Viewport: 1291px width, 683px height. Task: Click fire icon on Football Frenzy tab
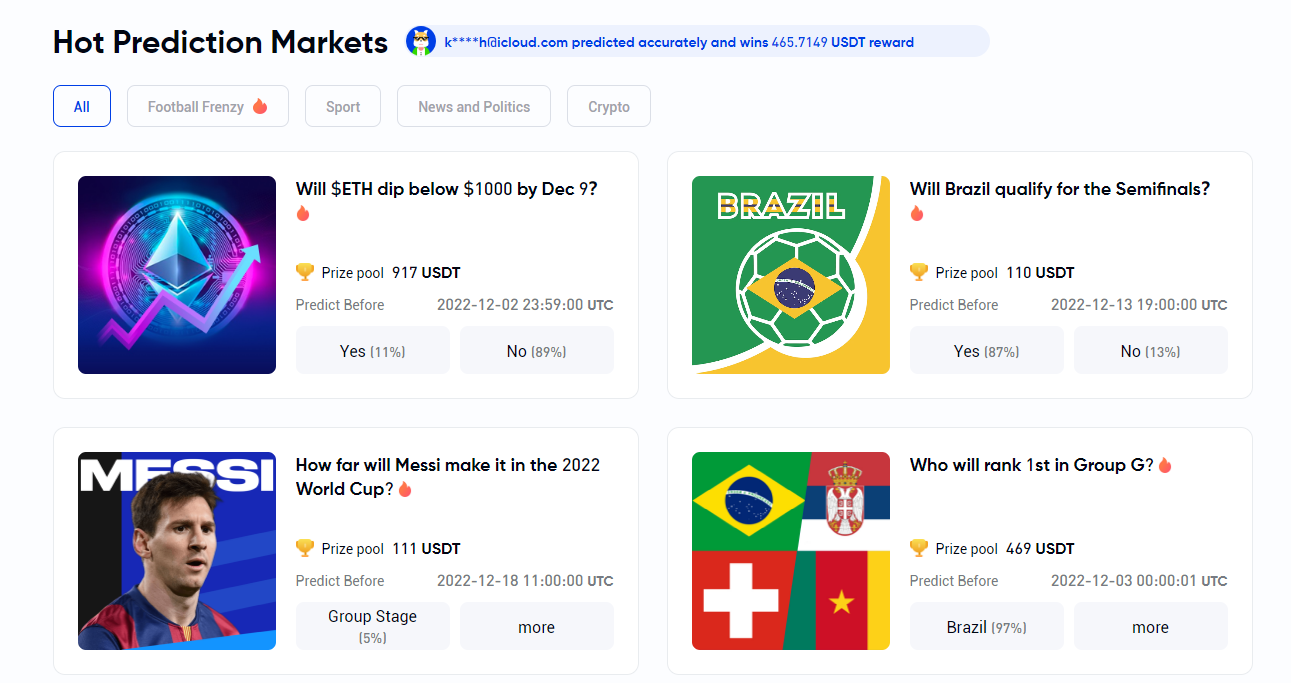tap(260, 106)
